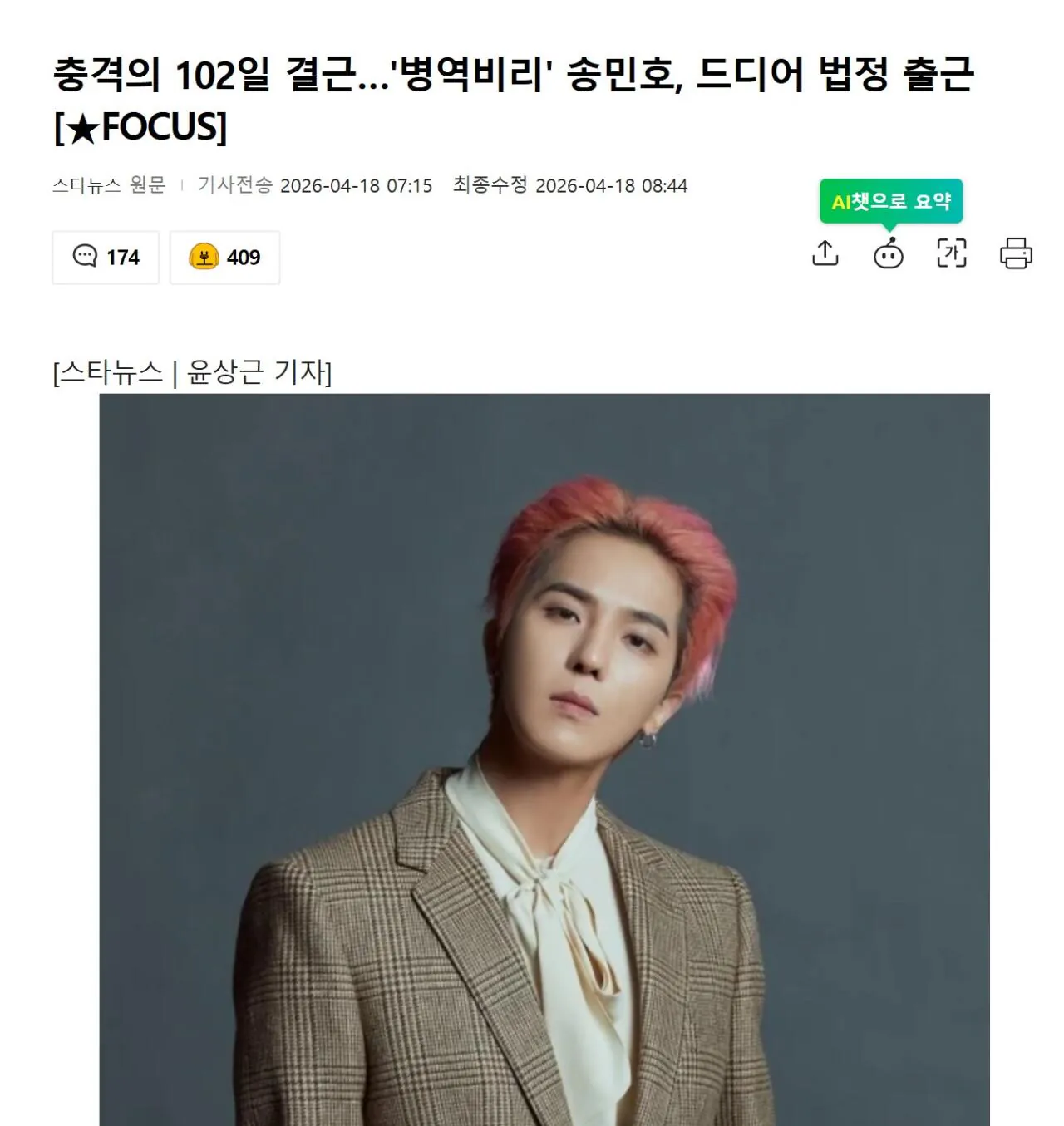The width and height of the screenshot is (1064, 1126).
Task: Click the comment count 174
Action: 123,258
